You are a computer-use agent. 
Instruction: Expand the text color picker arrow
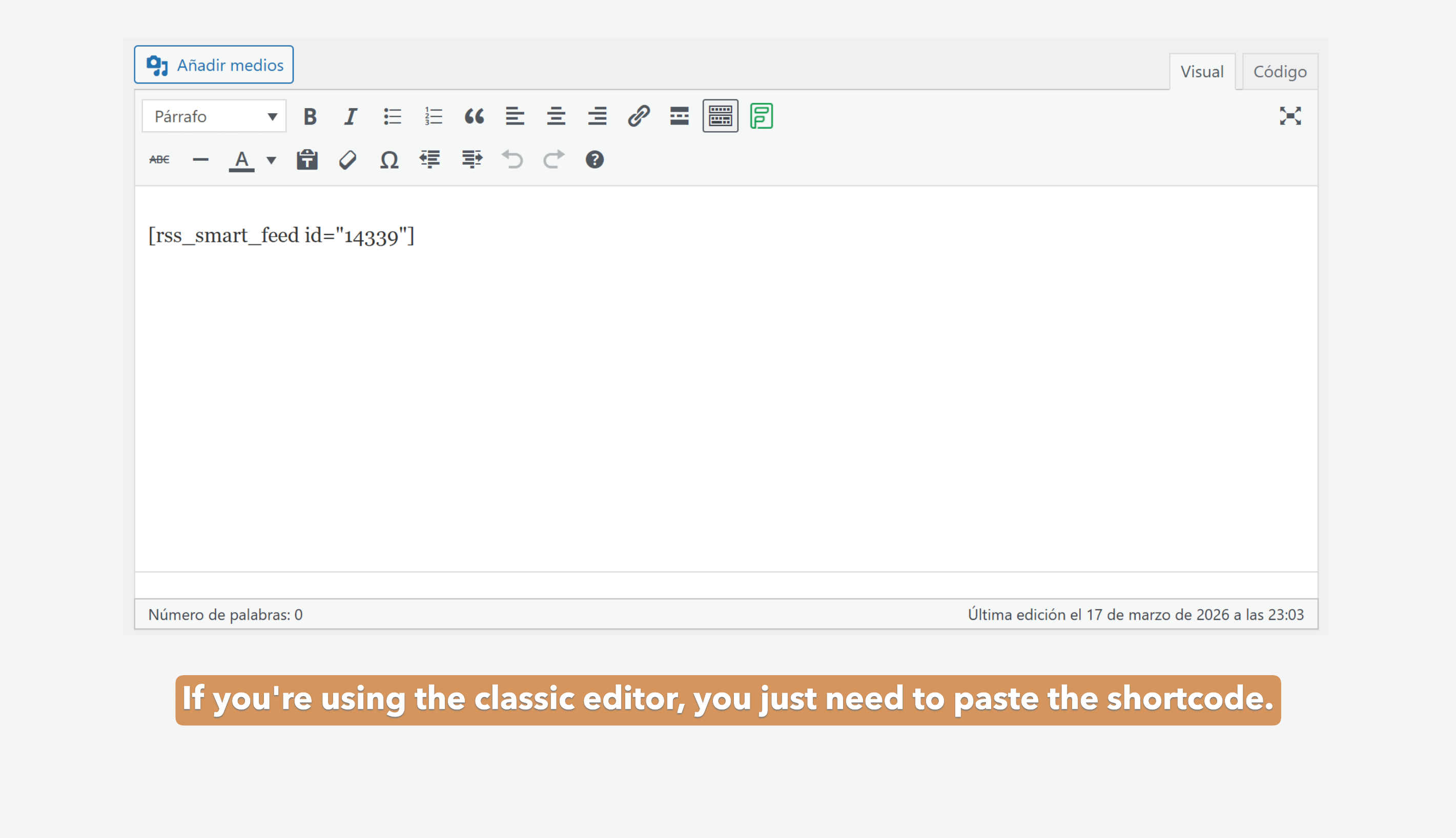[x=271, y=160]
